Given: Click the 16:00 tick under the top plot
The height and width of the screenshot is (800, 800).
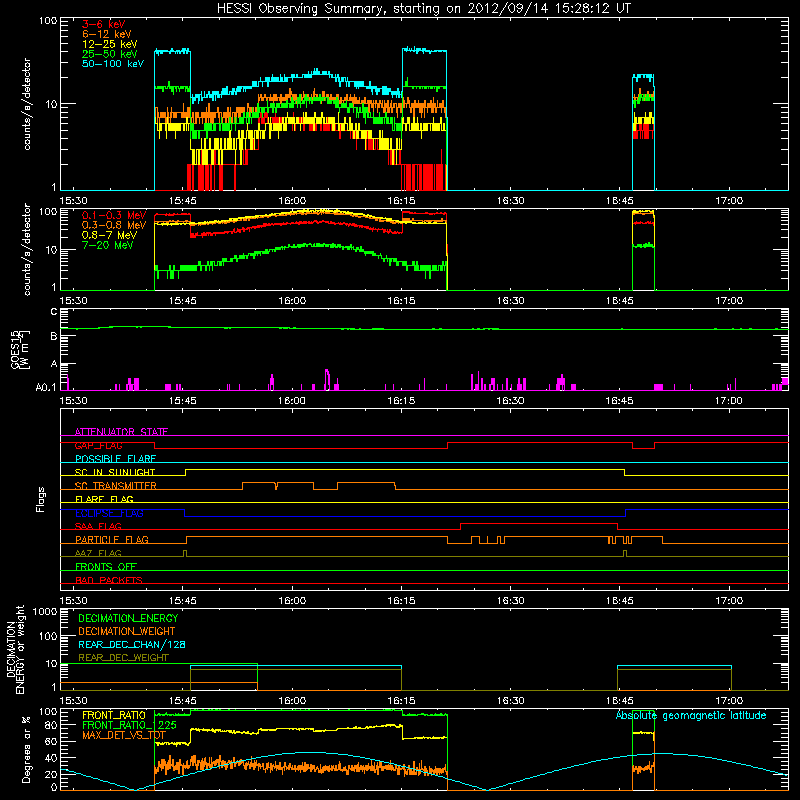Looking at the screenshot, I should point(292,201).
